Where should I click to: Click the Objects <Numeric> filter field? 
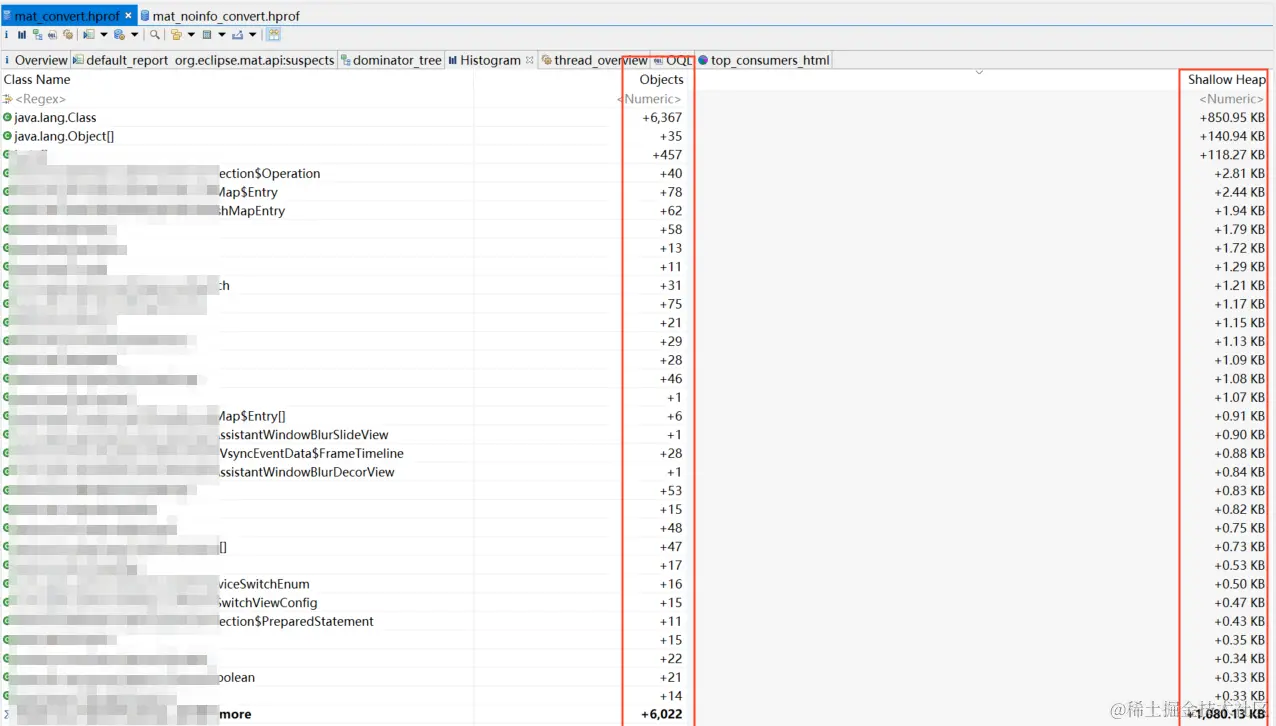[649, 99]
